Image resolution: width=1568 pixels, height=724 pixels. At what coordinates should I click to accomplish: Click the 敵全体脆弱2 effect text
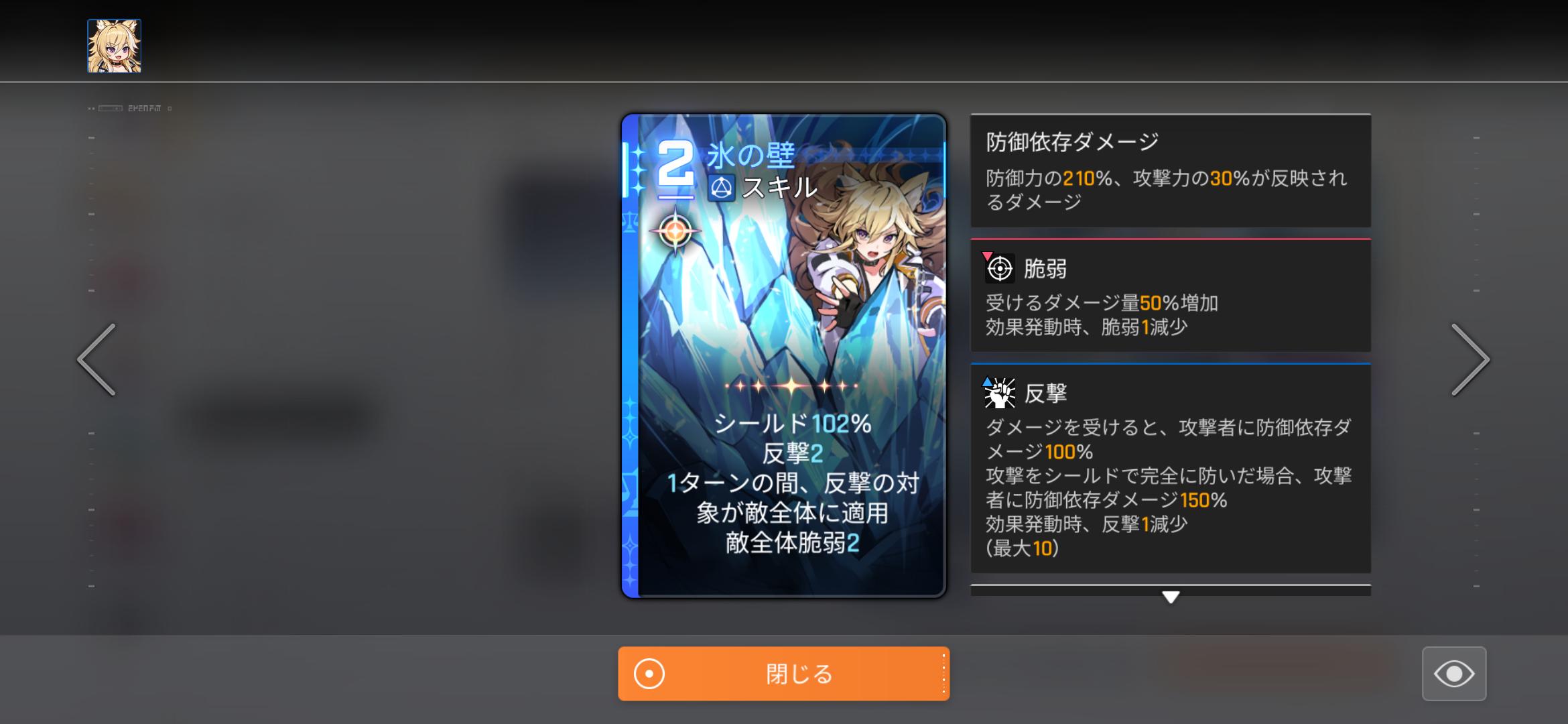[792, 543]
